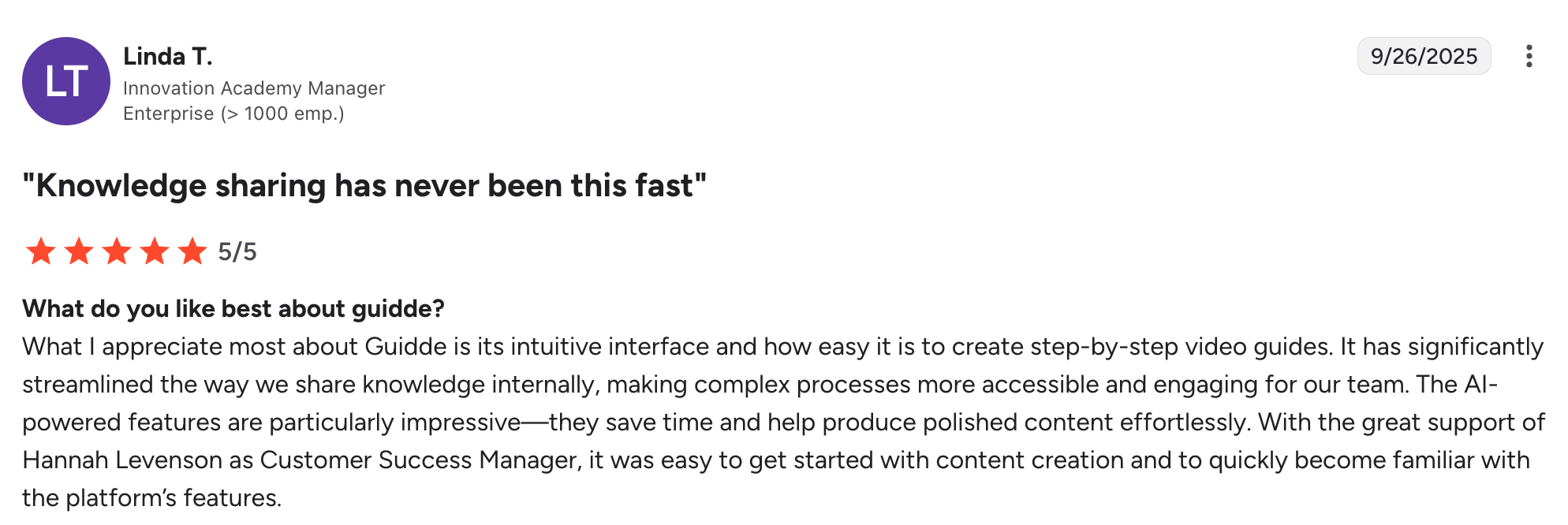Click the last line "the platform's features."
Screen dimensions: 1568x525
pos(151,497)
